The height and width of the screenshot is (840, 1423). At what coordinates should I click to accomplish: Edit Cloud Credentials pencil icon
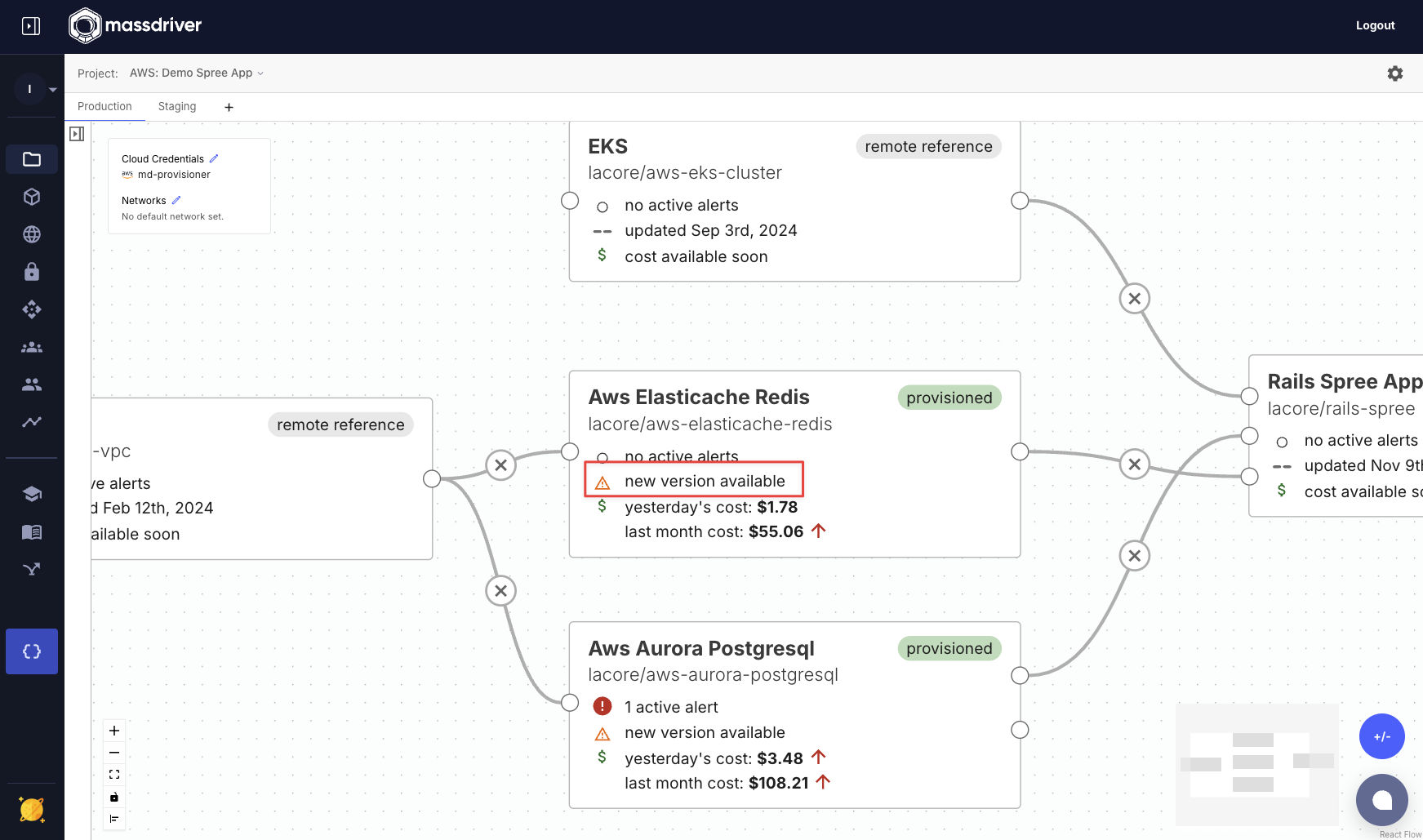tap(214, 158)
